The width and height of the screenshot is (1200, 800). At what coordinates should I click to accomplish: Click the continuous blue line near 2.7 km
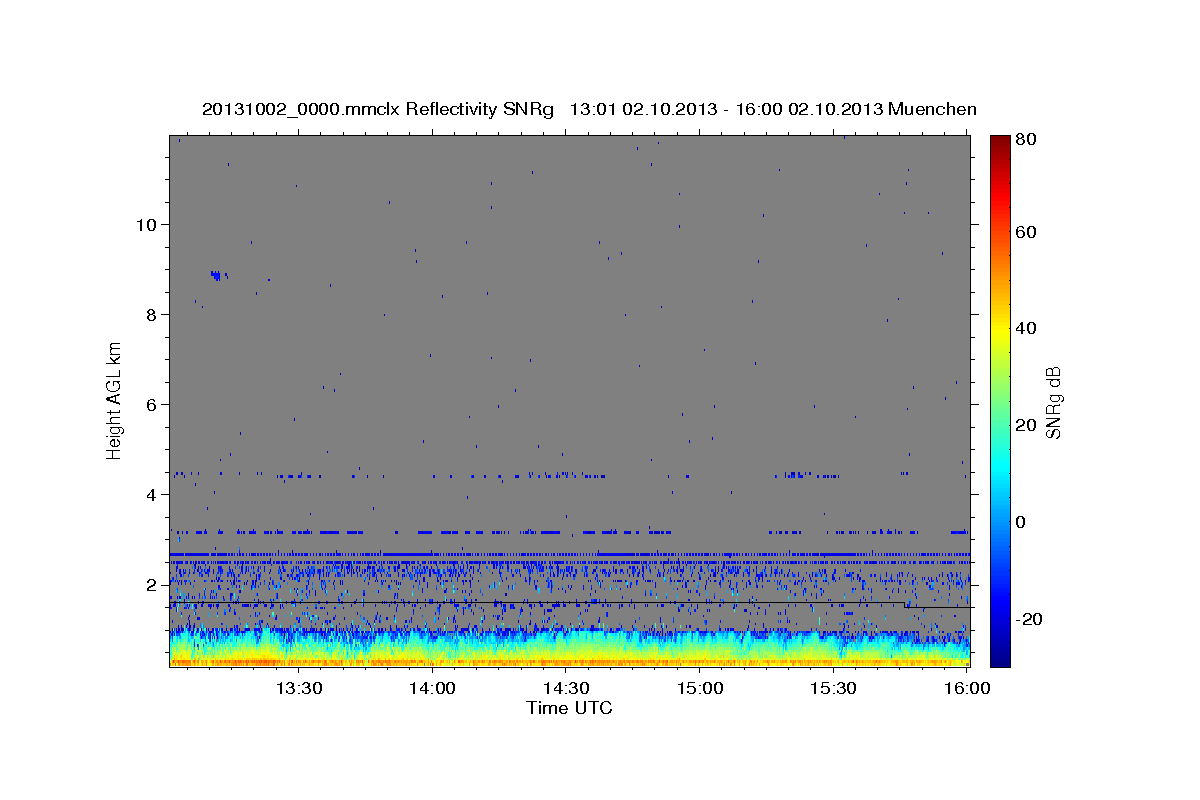(x=569, y=553)
